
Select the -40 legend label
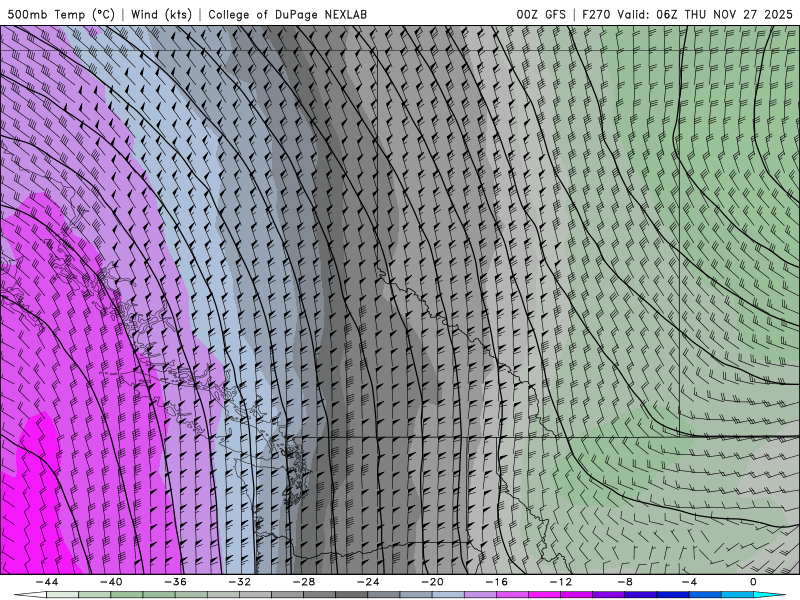pos(111,582)
